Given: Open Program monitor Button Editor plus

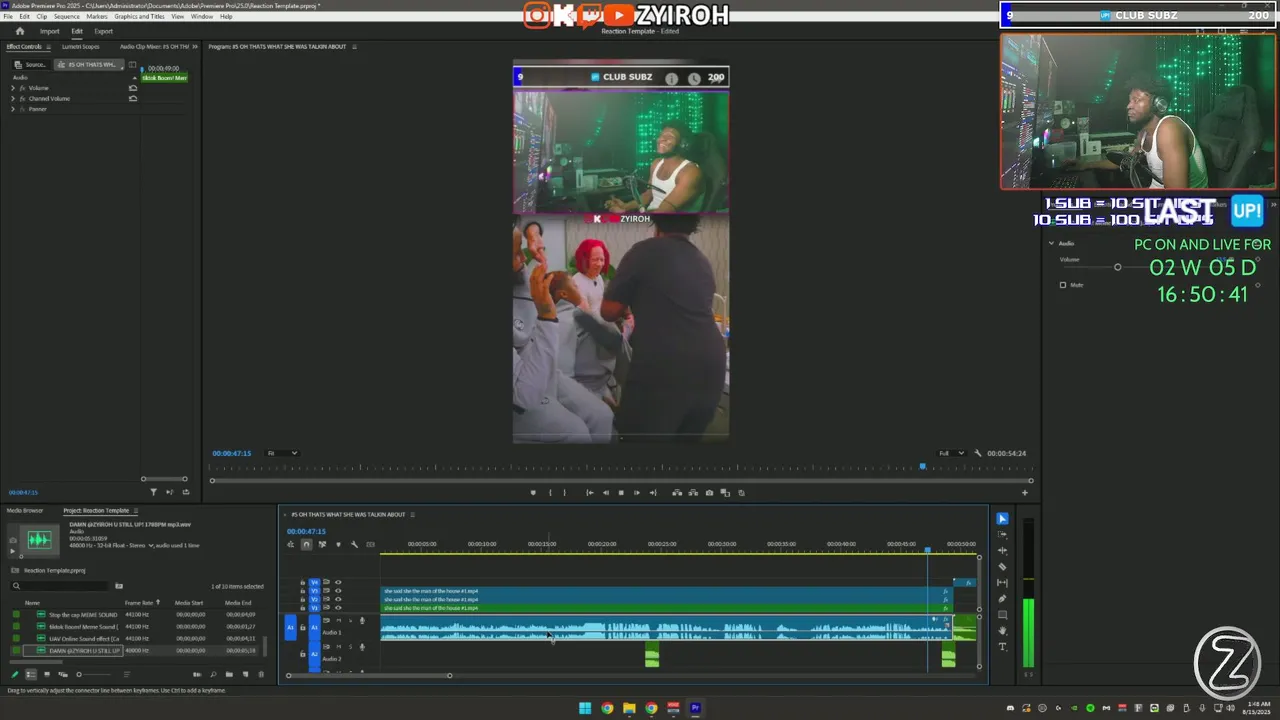Looking at the screenshot, I should tap(1024, 492).
